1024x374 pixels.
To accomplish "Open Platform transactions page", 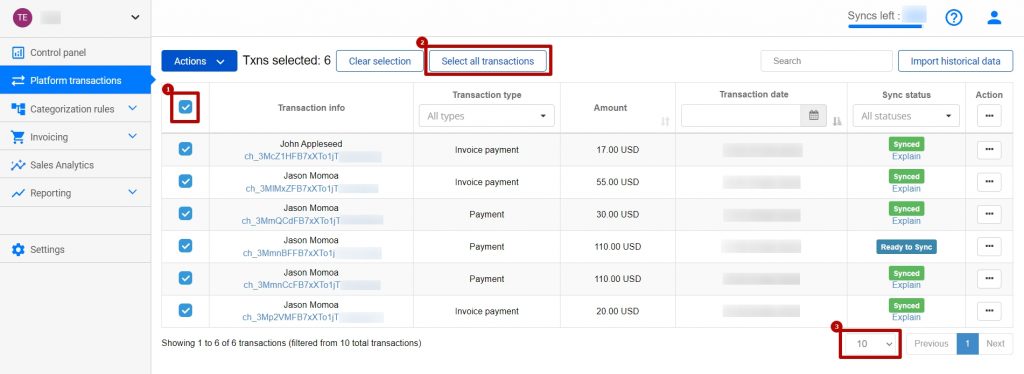I will click(75, 80).
